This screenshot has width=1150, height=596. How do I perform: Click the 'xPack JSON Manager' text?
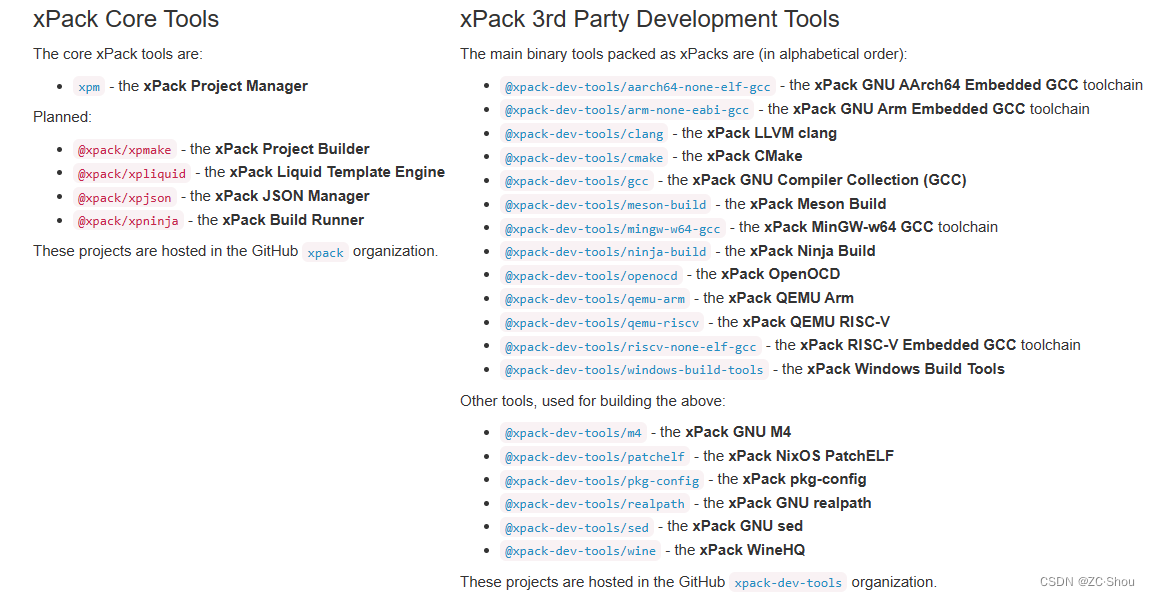293,196
